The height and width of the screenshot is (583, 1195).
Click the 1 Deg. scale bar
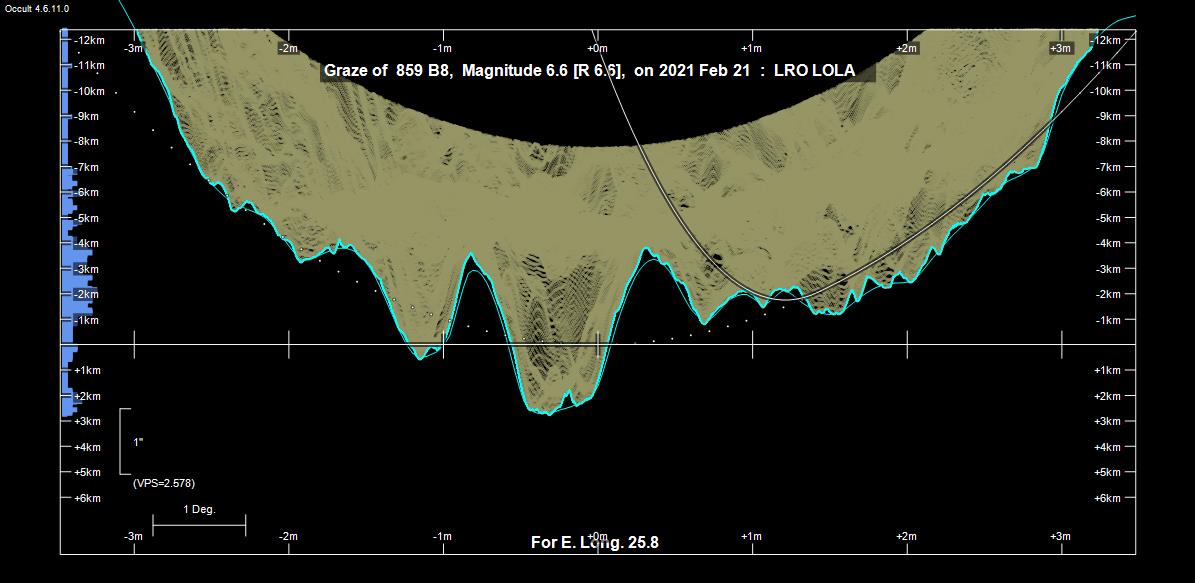(x=199, y=523)
